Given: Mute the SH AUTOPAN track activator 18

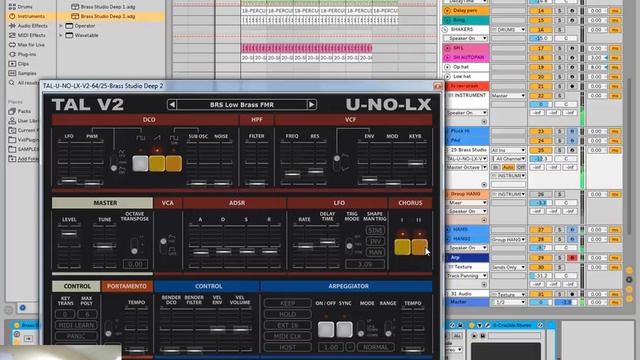Looking at the screenshot, I should [x=541, y=58].
